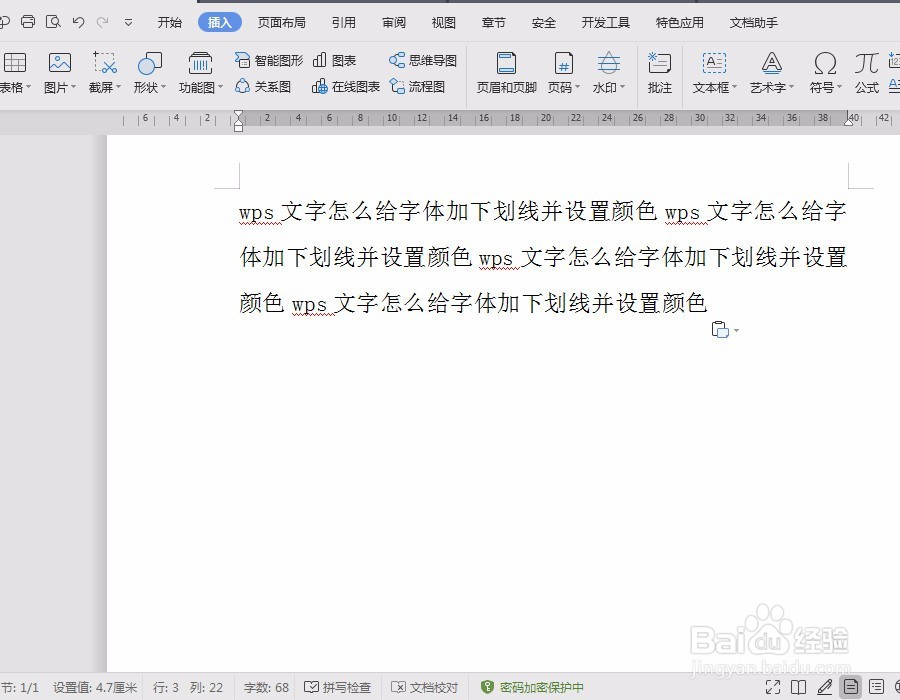
Task: Switch to the 开始 tab
Action: (170, 22)
